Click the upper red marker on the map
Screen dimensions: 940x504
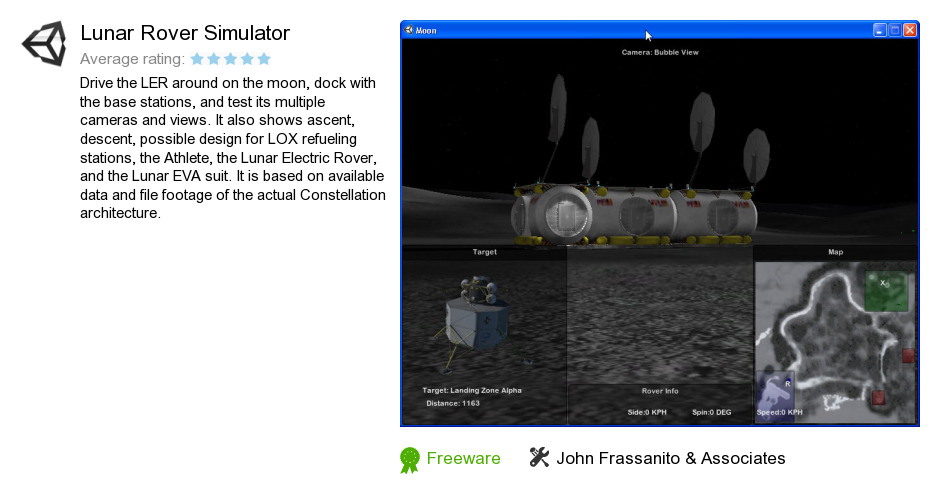pos(908,355)
